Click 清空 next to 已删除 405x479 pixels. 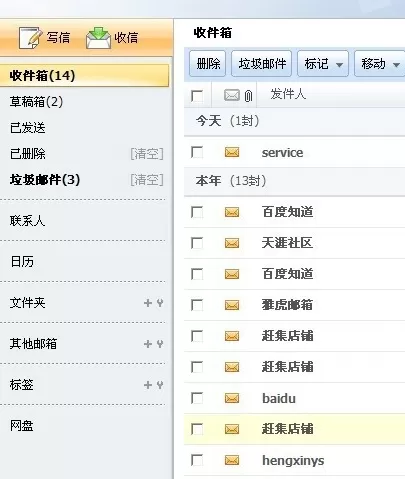tap(147, 154)
